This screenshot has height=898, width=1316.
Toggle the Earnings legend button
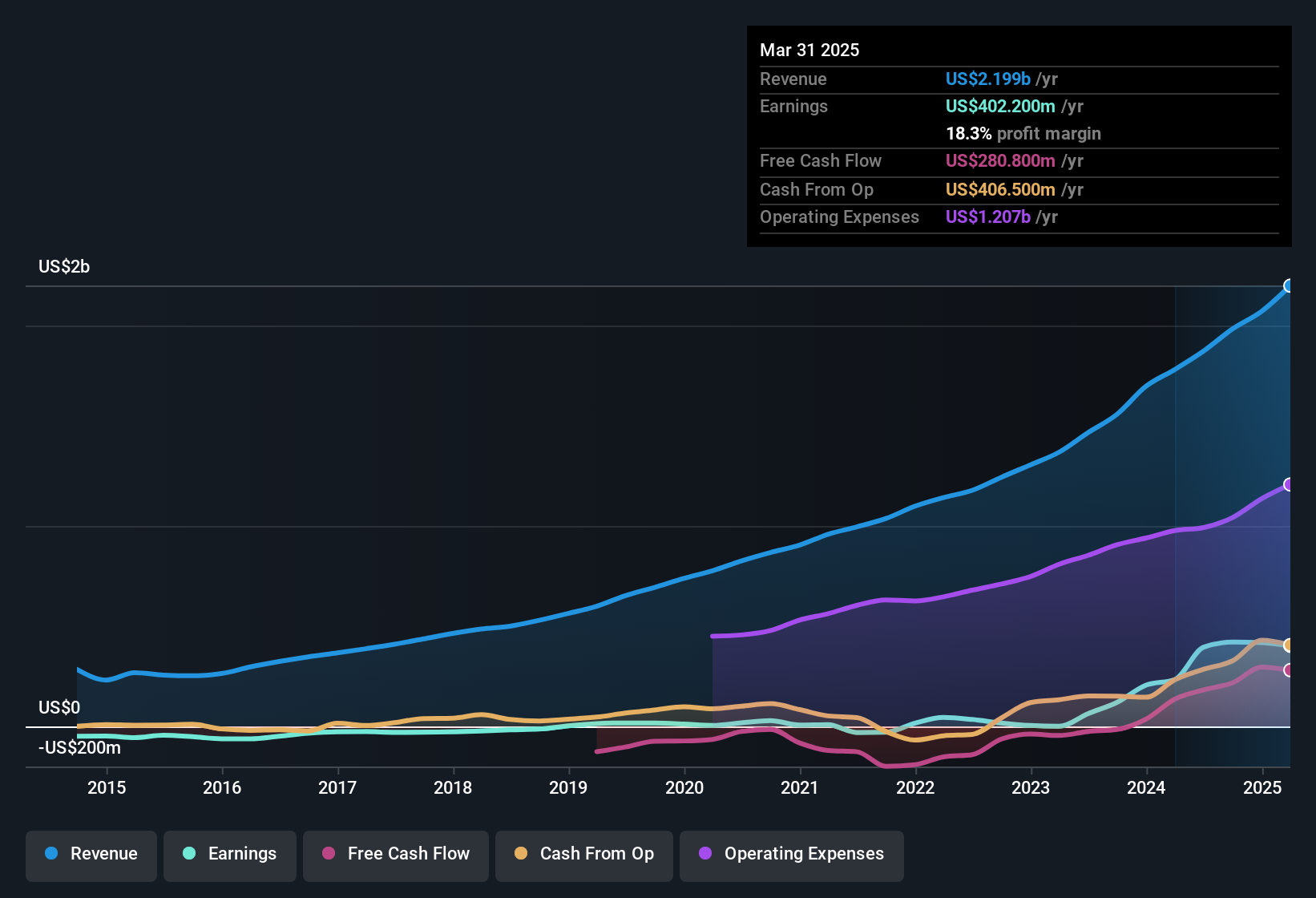(230, 855)
